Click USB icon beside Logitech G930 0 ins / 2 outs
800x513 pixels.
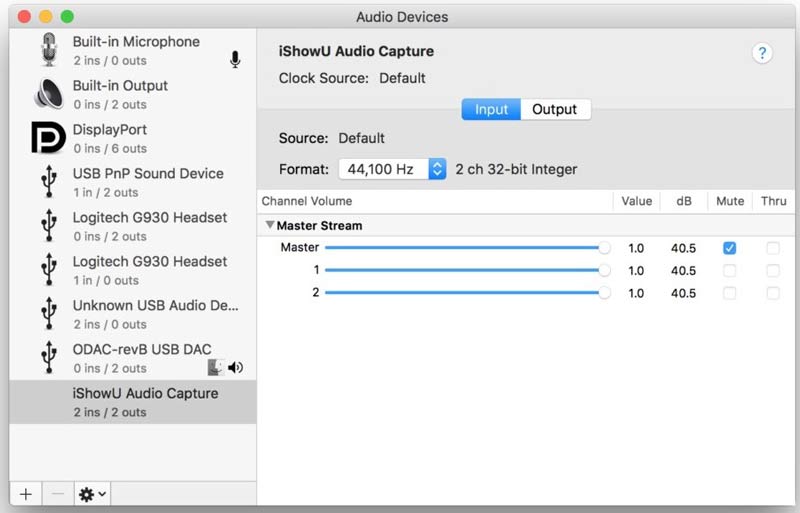point(49,226)
